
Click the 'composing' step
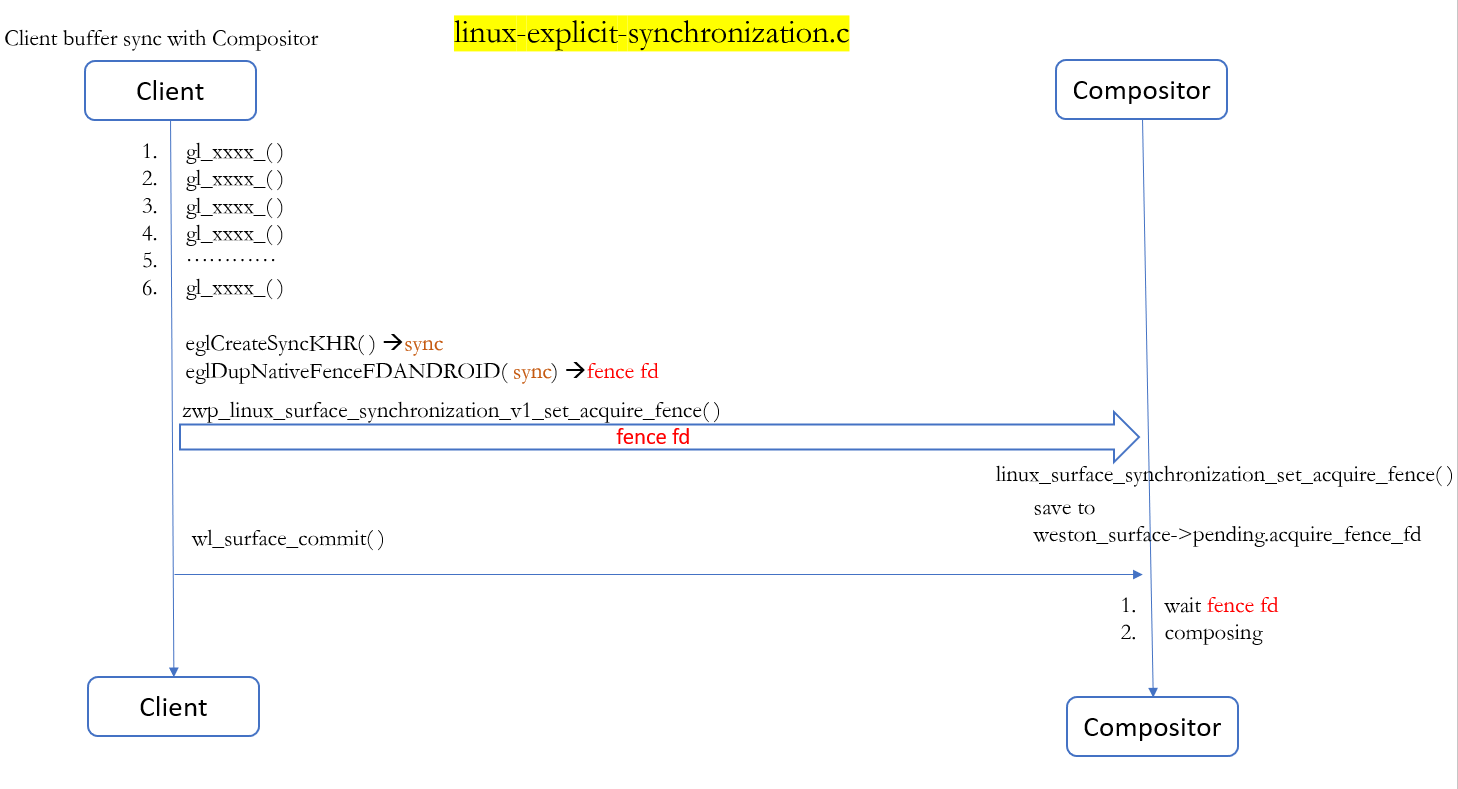coord(1213,633)
